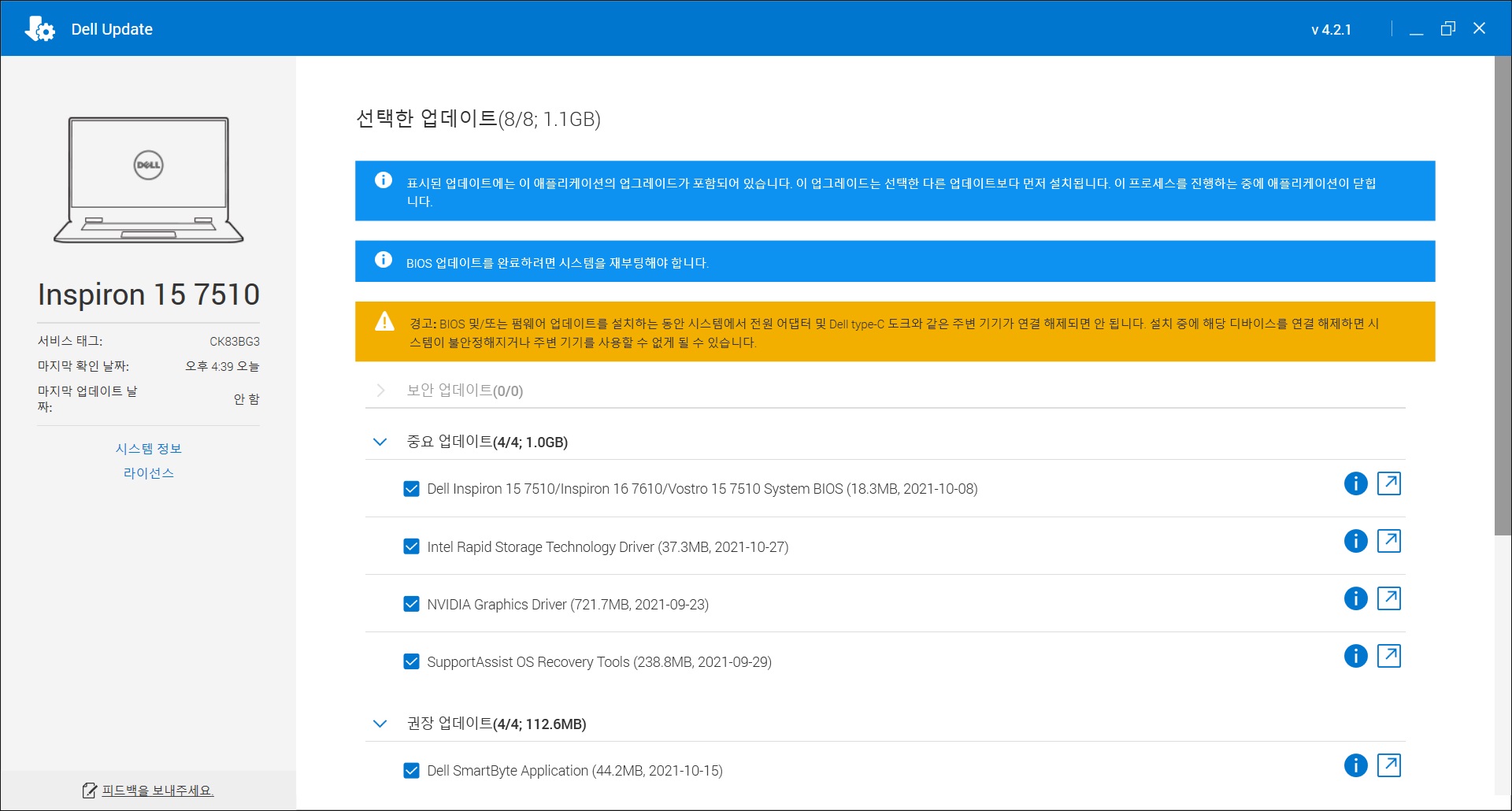This screenshot has width=1512, height=811.
Task: Open external link for Dell SmartByte Application
Action: [1389, 765]
